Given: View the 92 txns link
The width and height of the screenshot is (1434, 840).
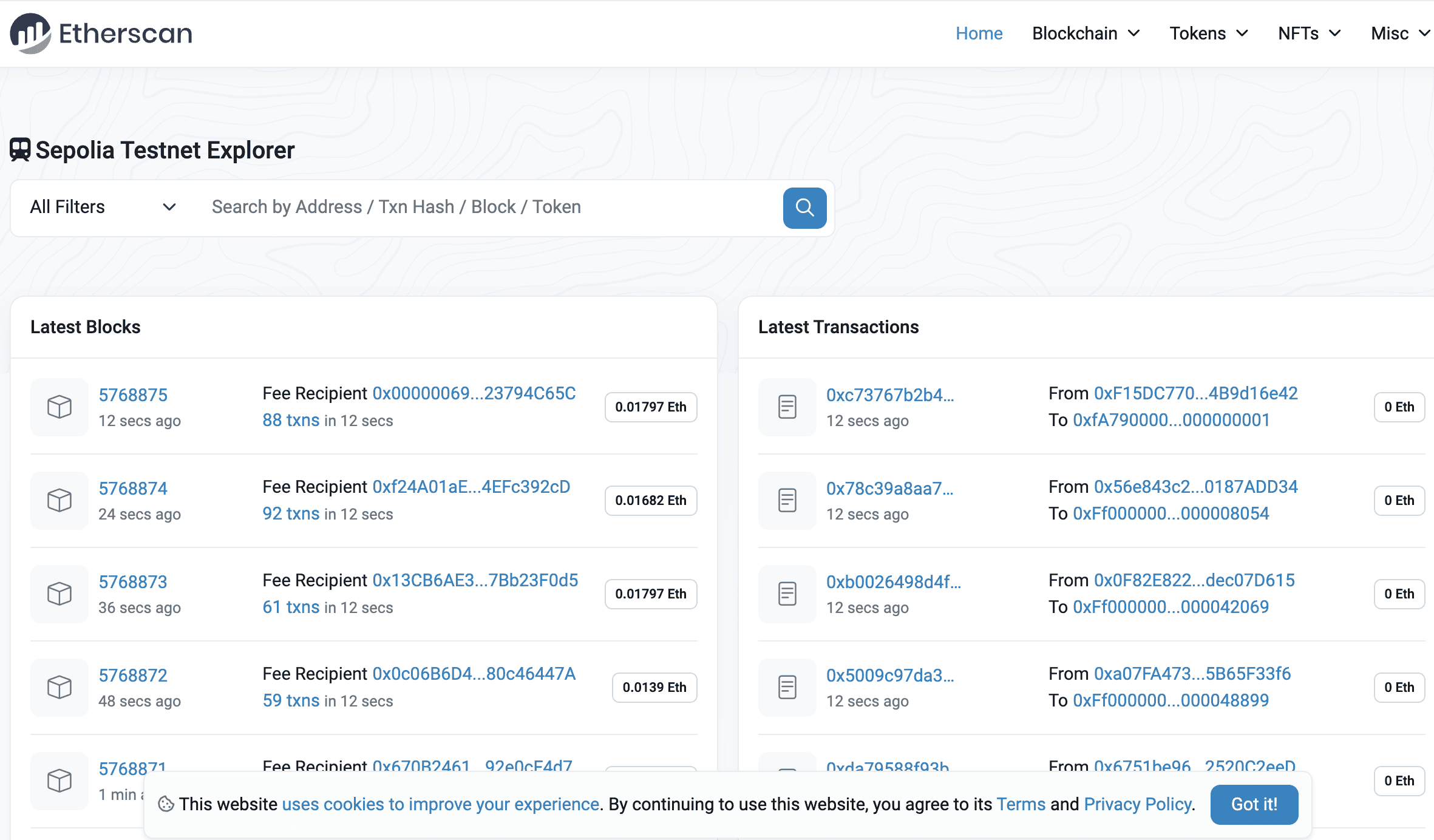Looking at the screenshot, I should point(291,513).
